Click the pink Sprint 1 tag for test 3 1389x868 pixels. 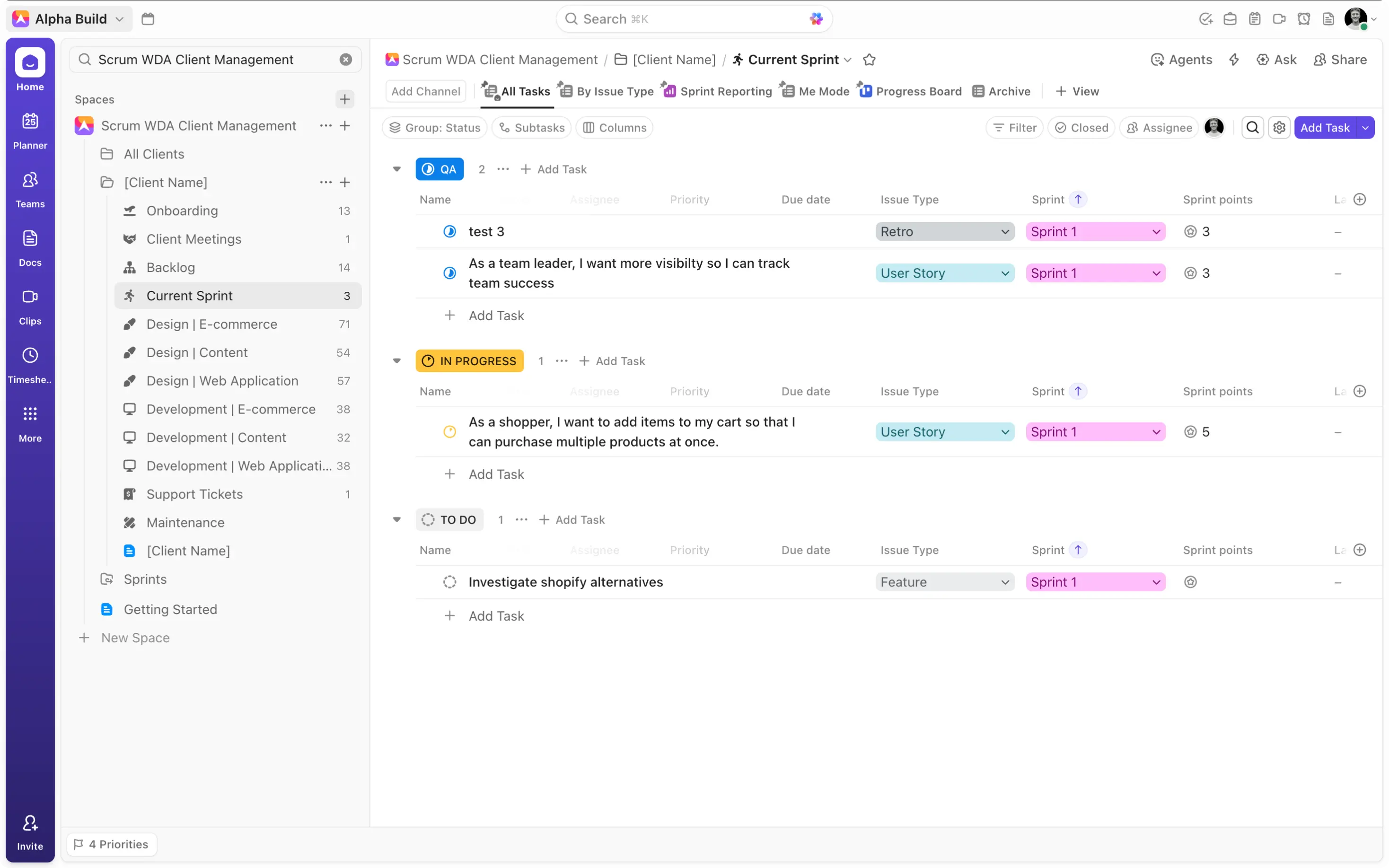click(x=1095, y=231)
